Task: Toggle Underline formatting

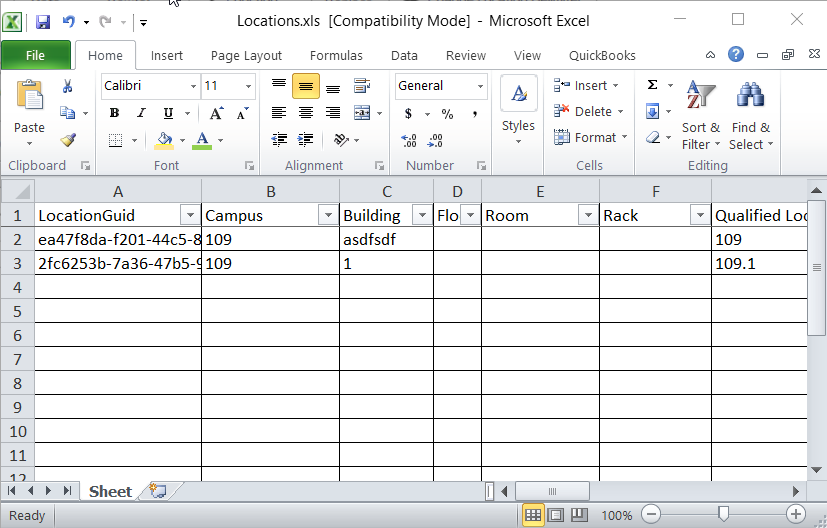Action: pos(168,113)
